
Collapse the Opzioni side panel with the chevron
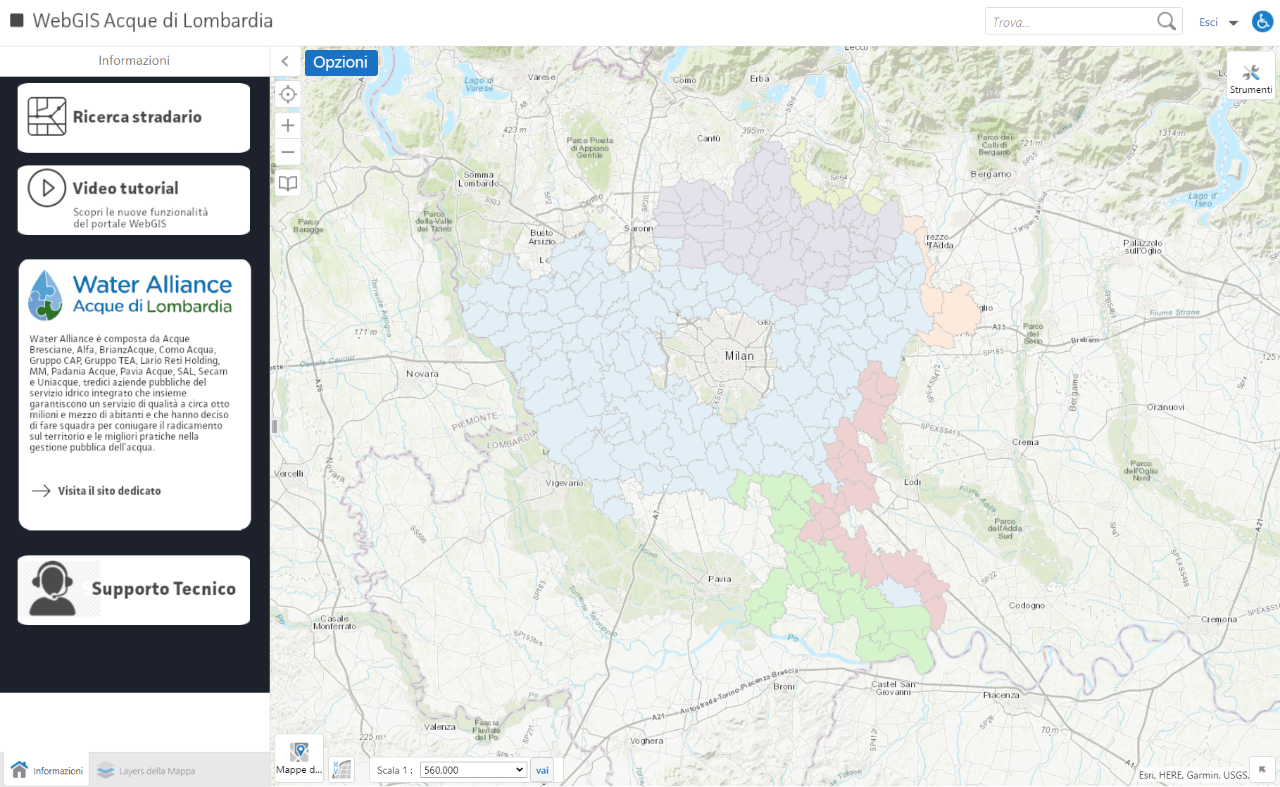click(286, 61)
